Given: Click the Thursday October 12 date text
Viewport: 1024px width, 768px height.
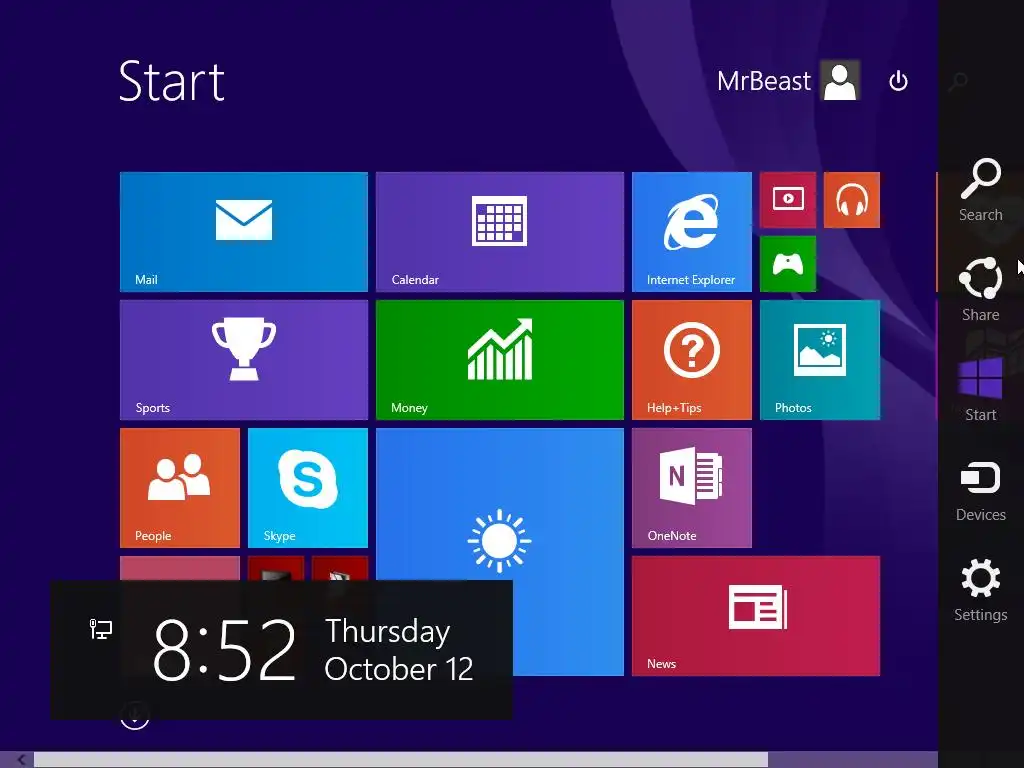Looking at the screenshot, I should click(x=398, y=650).
